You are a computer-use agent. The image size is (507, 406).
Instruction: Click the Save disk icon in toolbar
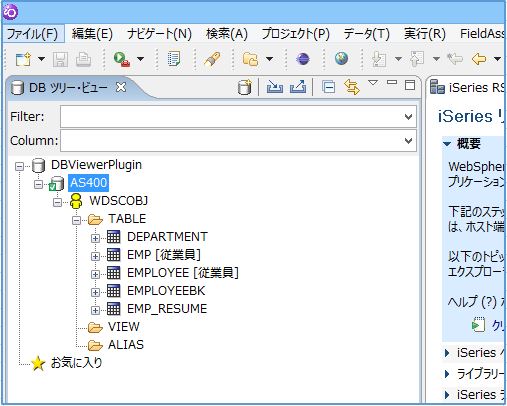pos(60,60)
